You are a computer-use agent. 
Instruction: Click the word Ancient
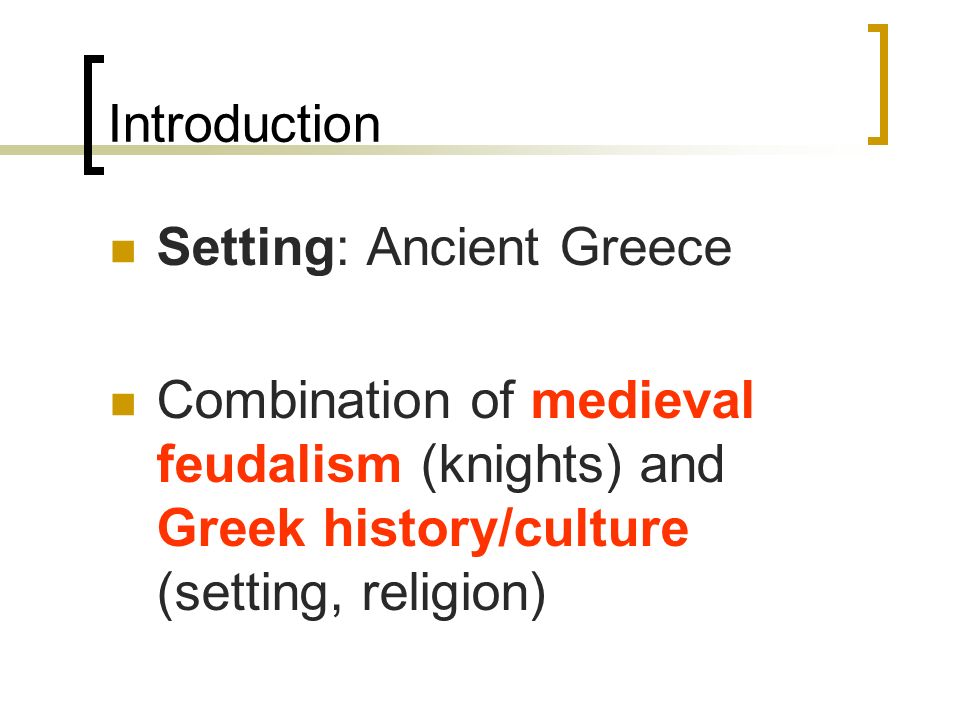[453, 247]
